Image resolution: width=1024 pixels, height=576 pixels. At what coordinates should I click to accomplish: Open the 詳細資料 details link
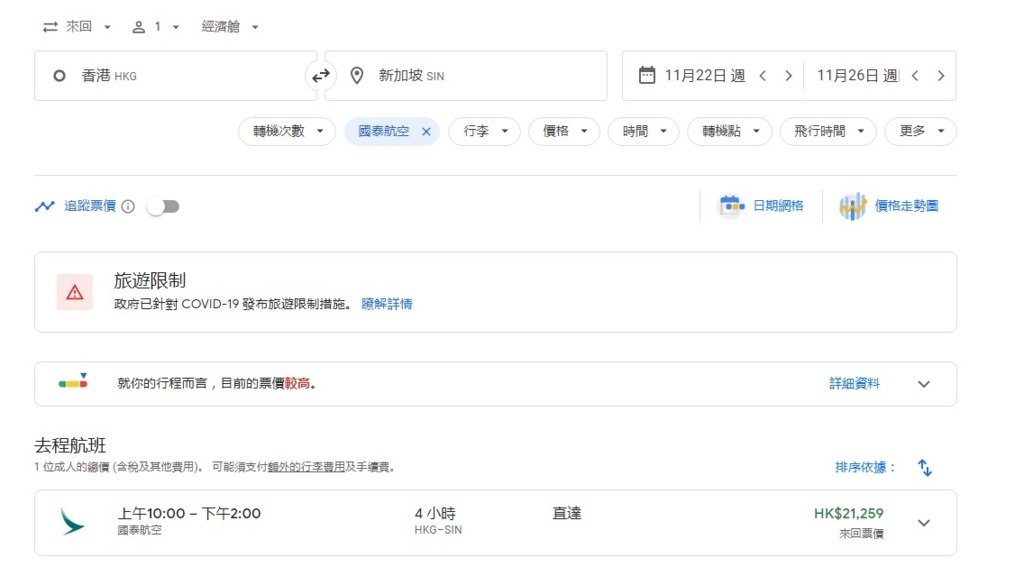coord(854,384)
